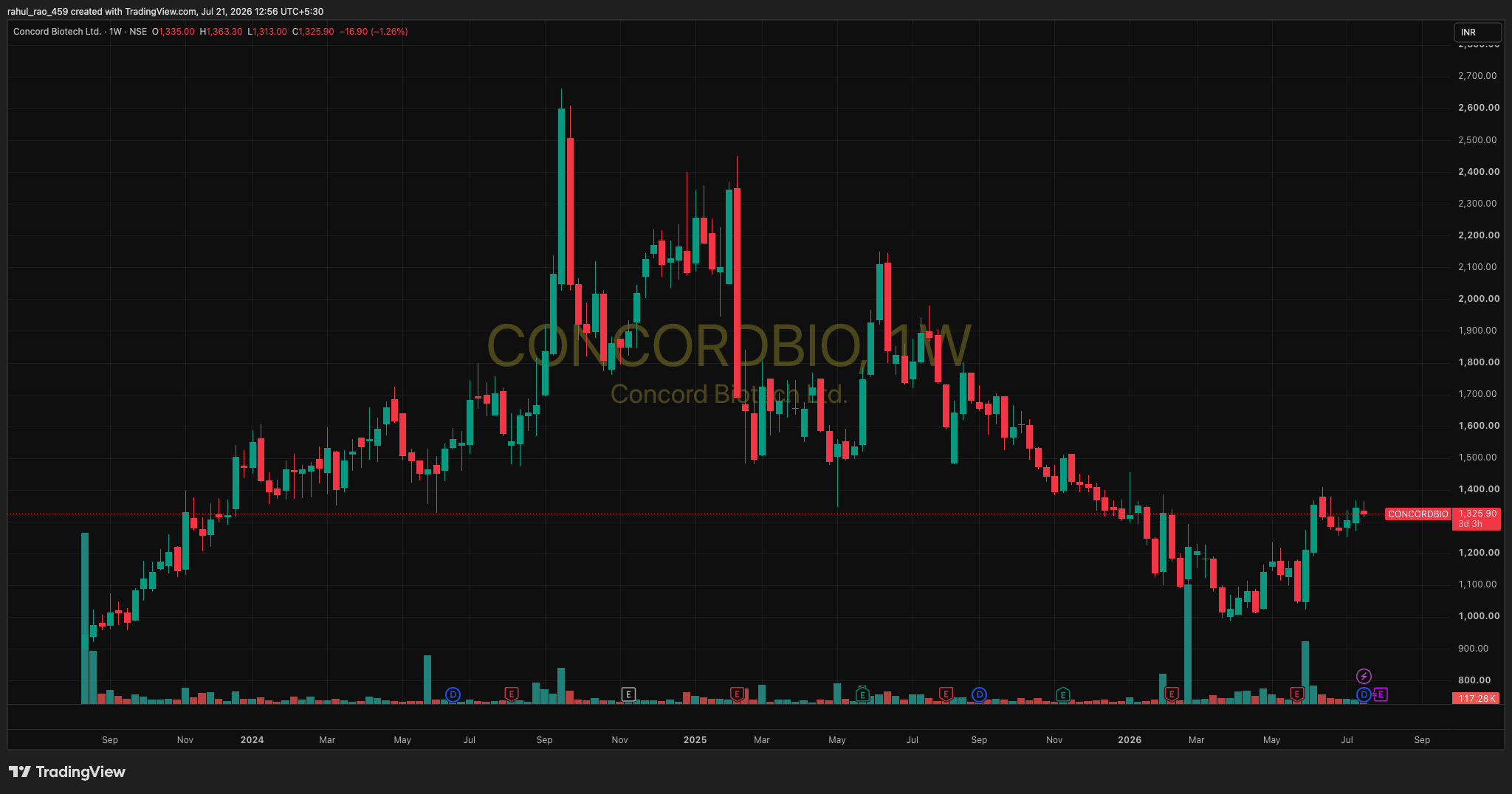Screen dimensions: 1512x794
Task: Click the CONCORDBIO price line label
Action: coord(1418,514)
